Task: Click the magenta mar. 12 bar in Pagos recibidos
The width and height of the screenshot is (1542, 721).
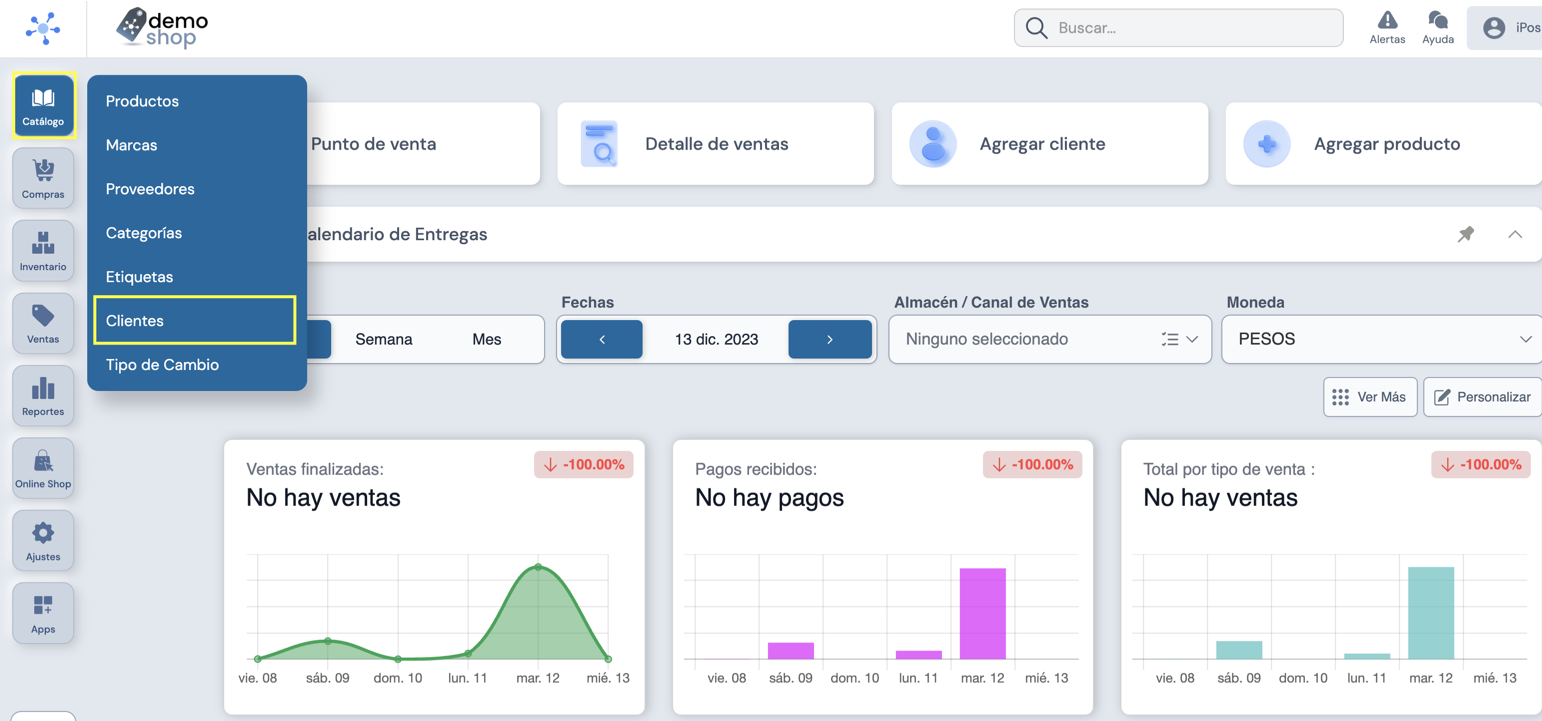Action: point(983,614)
